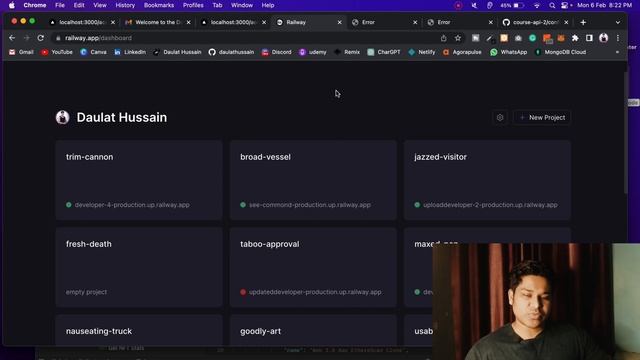Open Gmail bookmark
Viewport: 640px width, 360px height.
coord(21,52)
